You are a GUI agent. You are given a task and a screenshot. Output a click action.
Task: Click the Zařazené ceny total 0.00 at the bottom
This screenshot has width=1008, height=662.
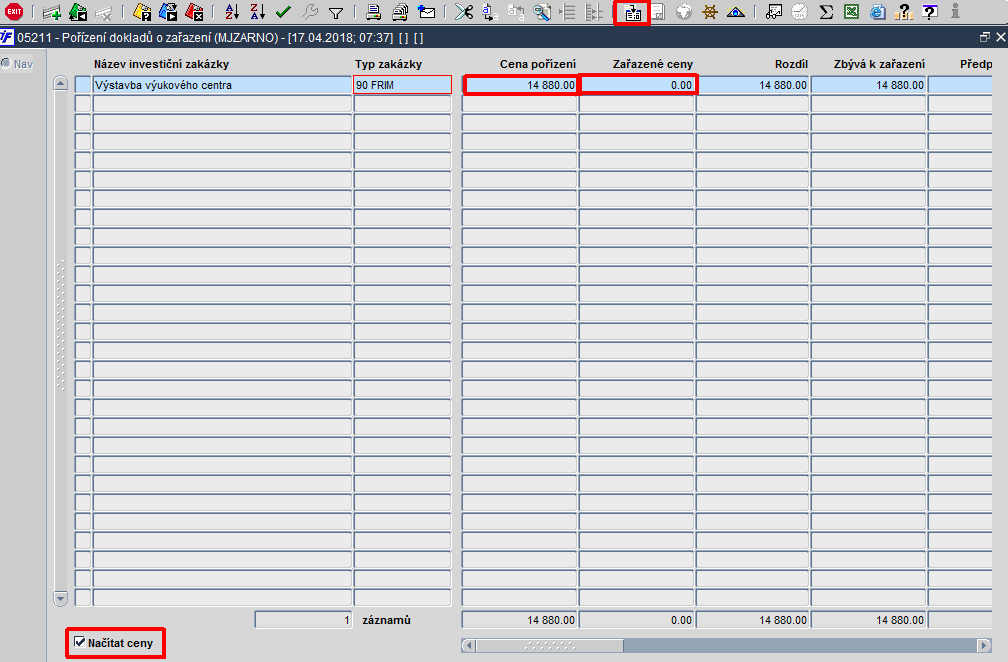636,620
